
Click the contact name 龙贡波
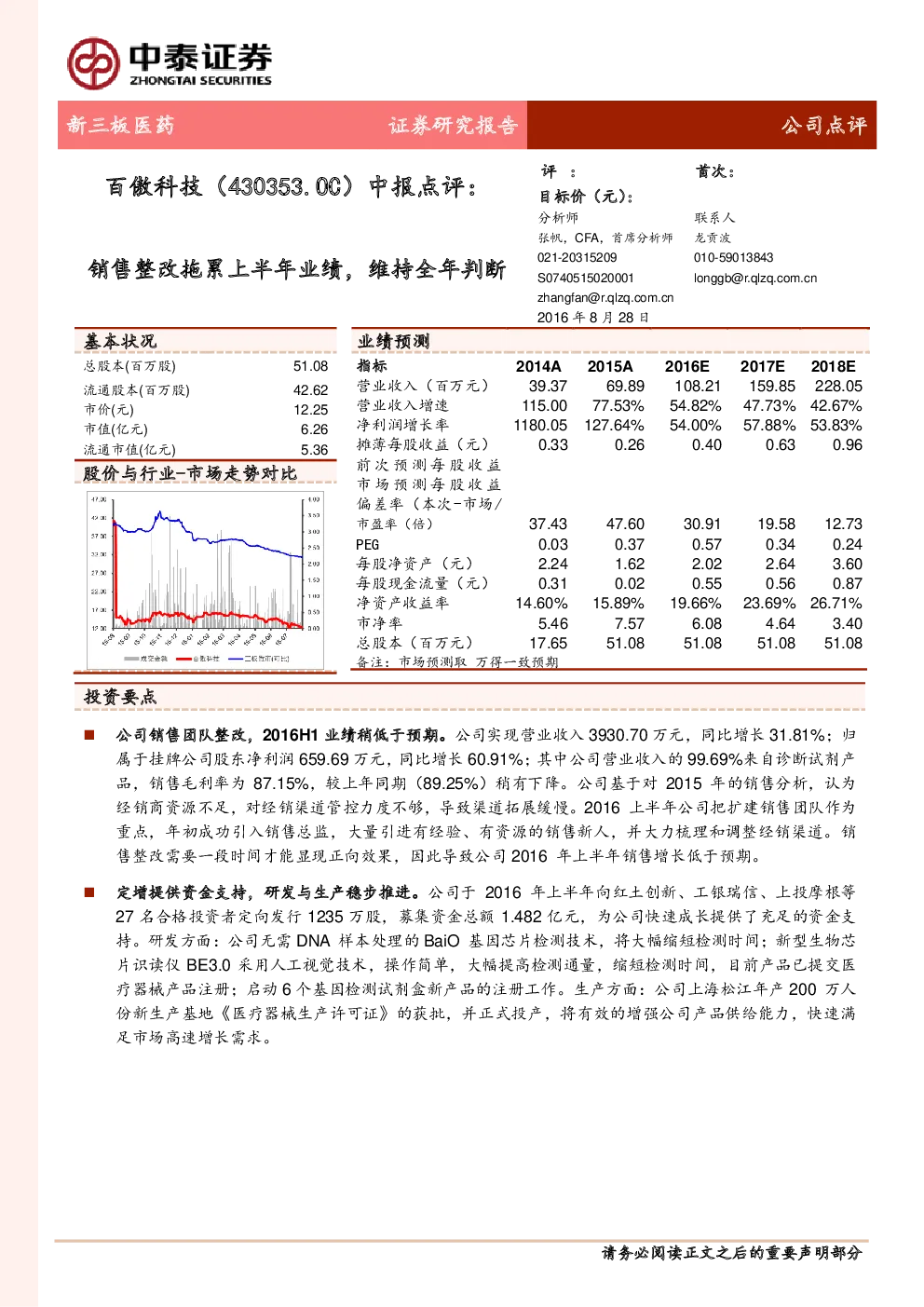coord(713,238)
